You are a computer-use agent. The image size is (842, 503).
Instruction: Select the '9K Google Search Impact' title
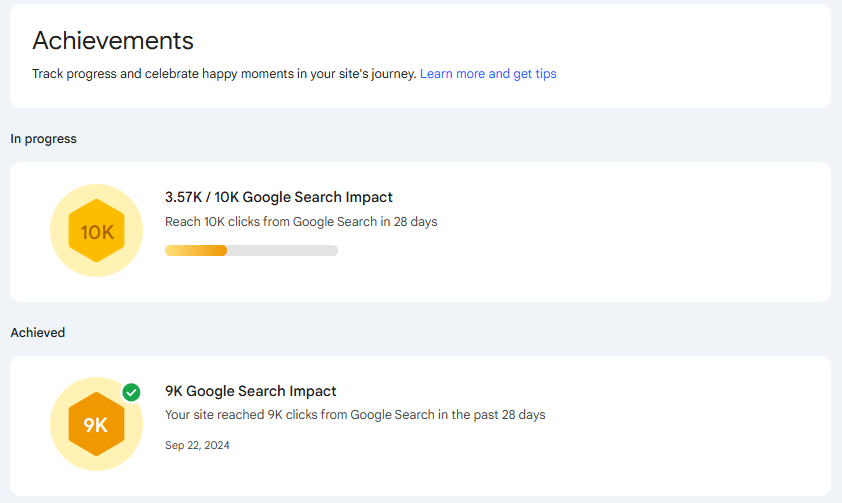[x=250, y=391]
